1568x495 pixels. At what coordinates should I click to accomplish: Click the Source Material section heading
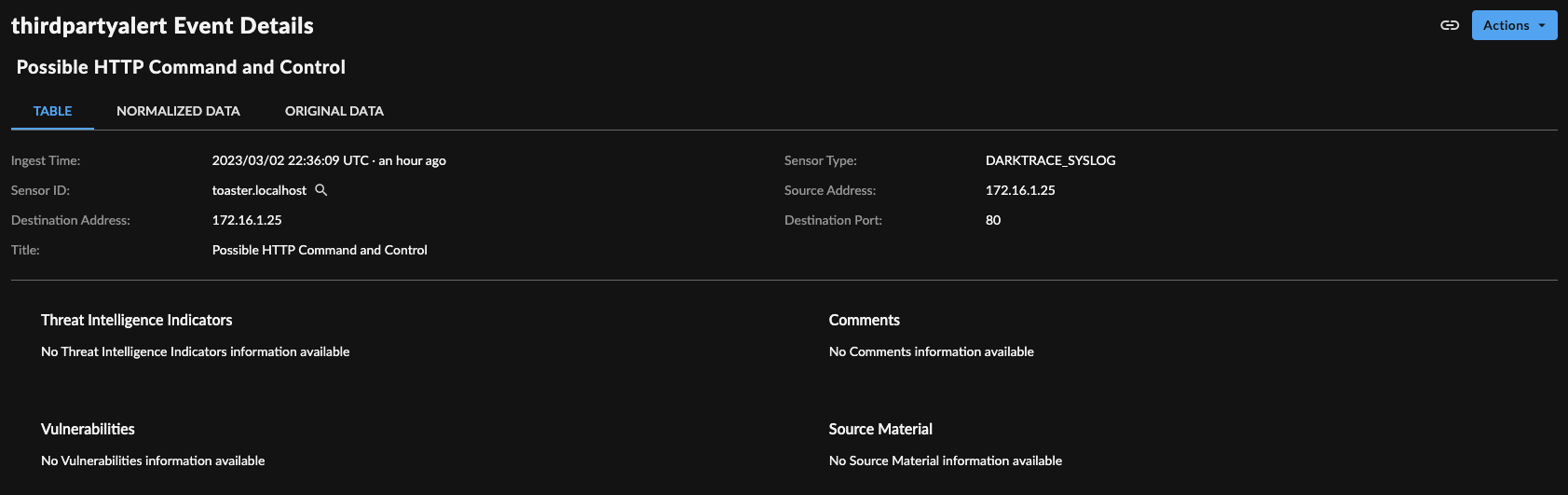point(880,429)
